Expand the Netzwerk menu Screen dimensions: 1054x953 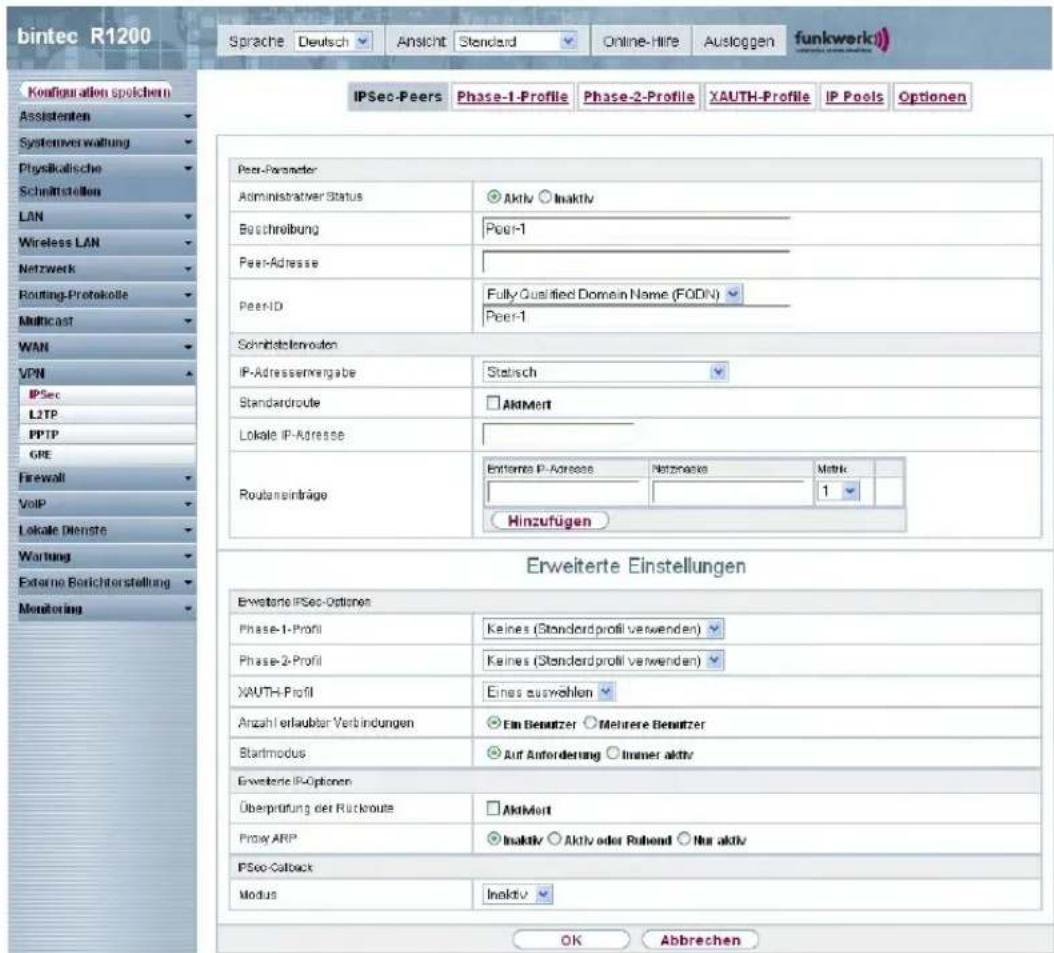[x=104, y=269]
